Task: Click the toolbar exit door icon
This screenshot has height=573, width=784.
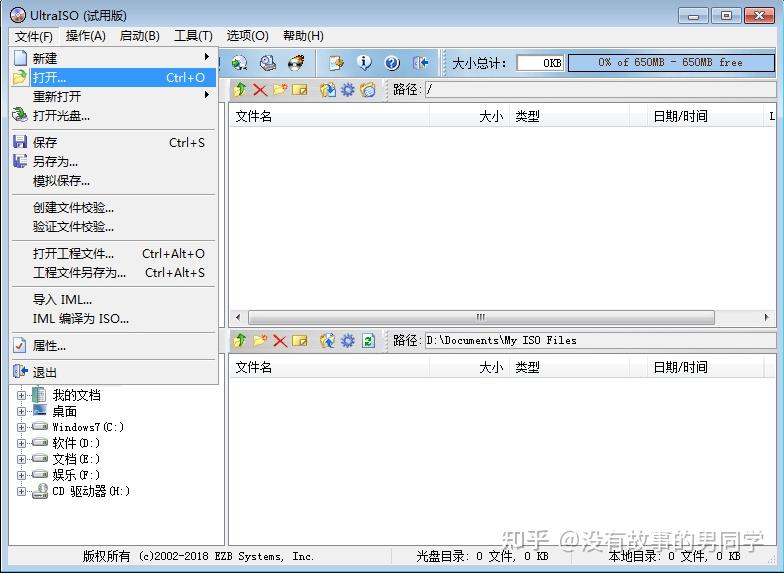Action: point(420,62)
